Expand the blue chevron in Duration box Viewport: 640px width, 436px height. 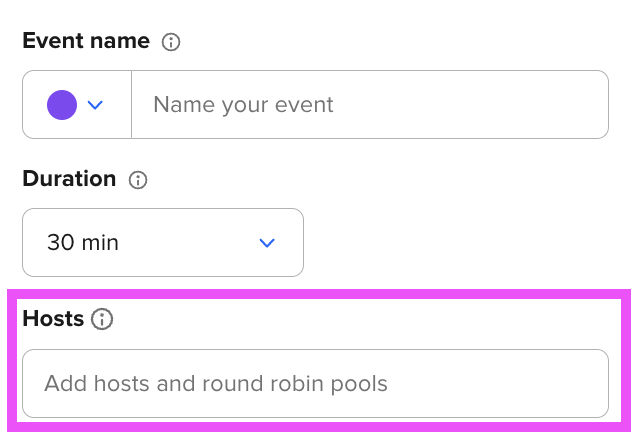point(267,243)
